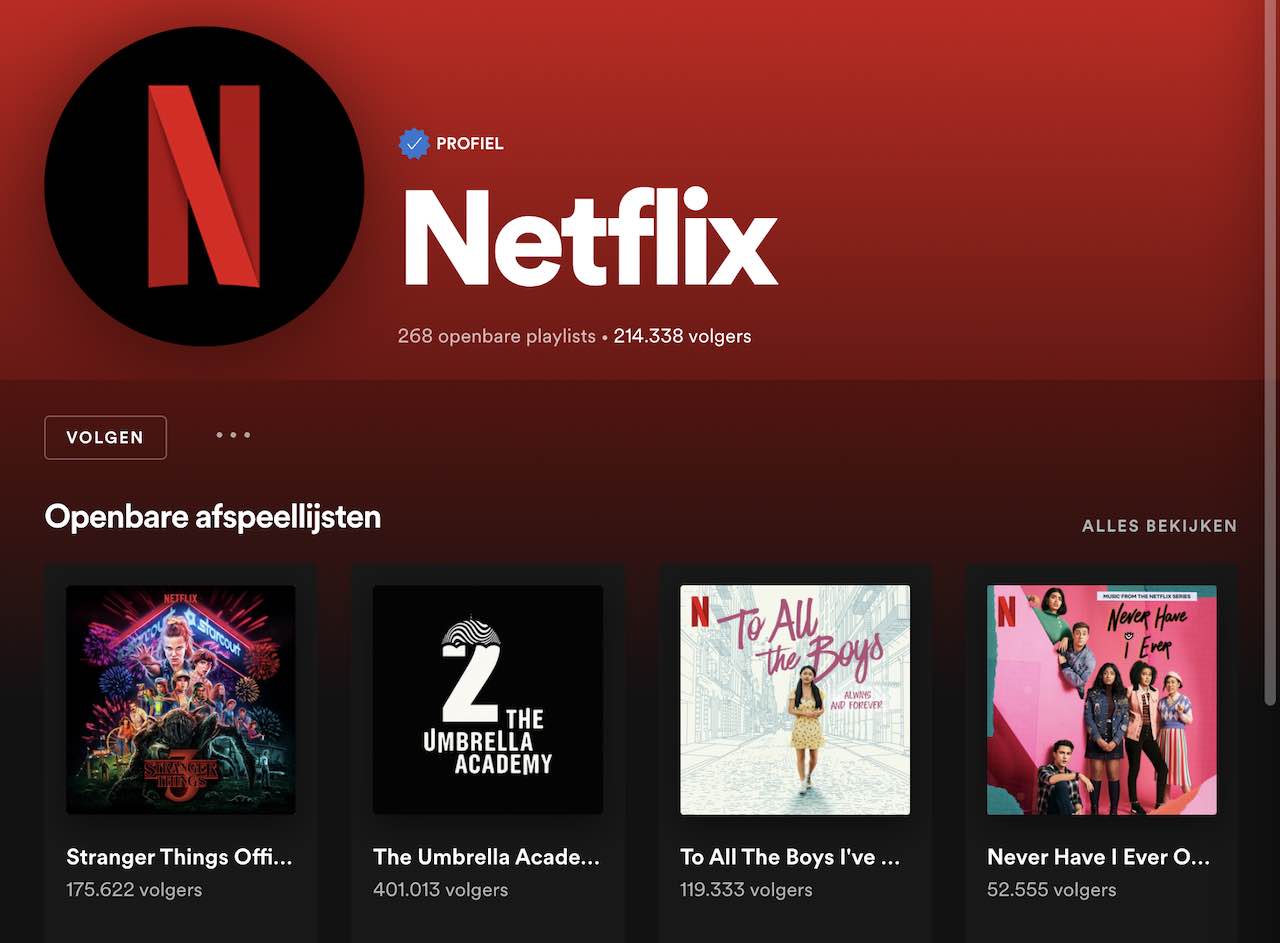Click the 'Stranger Things Offi...' playlist title
The height and width of the screenshot is (943, 1280).
[180, 857]
